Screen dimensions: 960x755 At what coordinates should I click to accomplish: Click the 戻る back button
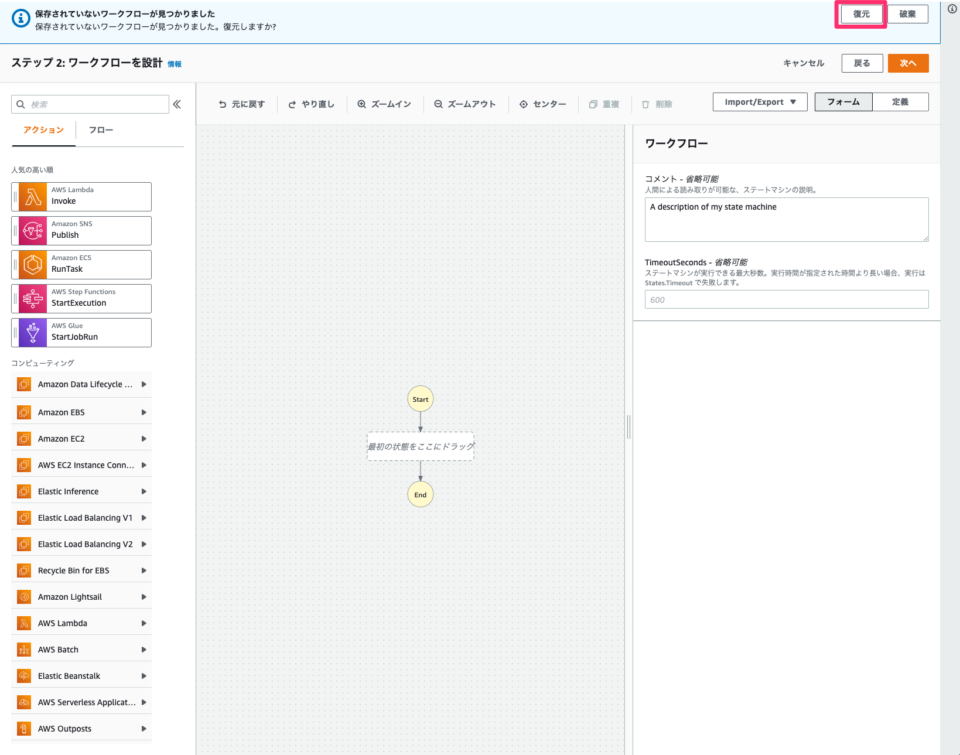pos(861,63)
